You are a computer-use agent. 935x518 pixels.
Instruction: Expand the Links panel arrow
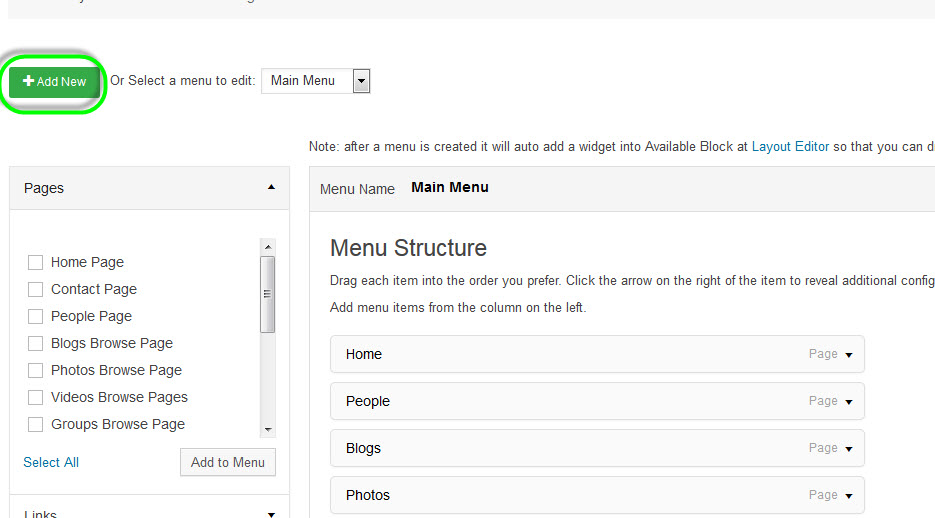click(x=271, y=514)
